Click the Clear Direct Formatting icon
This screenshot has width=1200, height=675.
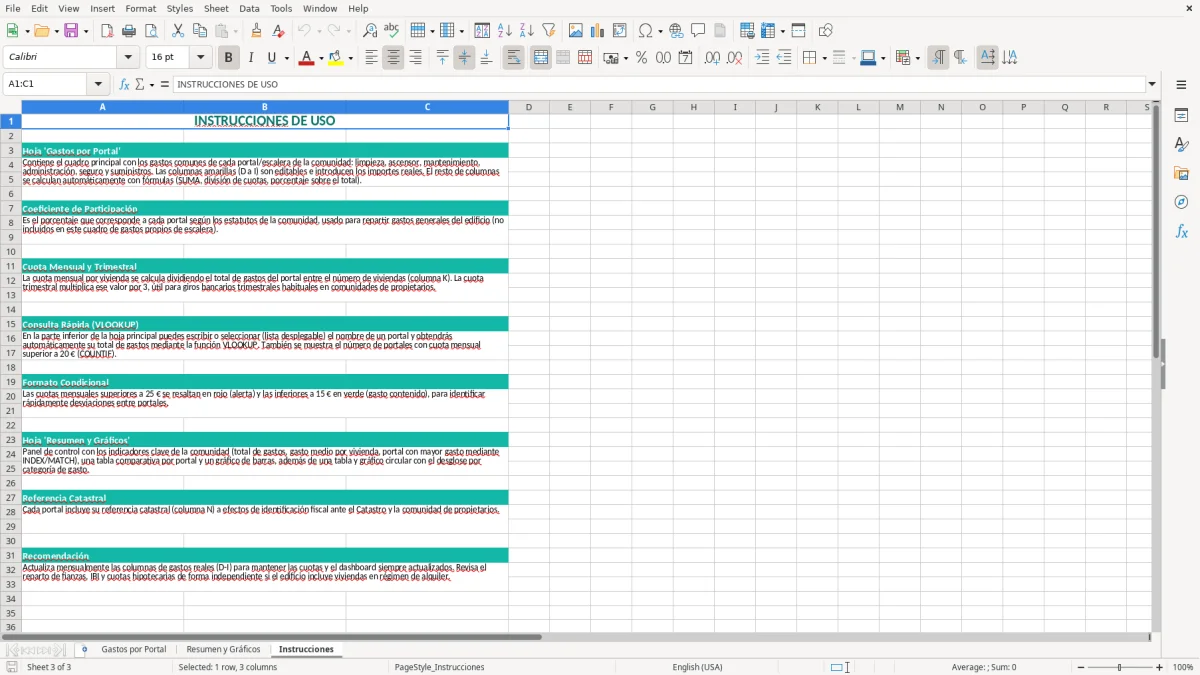point(278,31)
